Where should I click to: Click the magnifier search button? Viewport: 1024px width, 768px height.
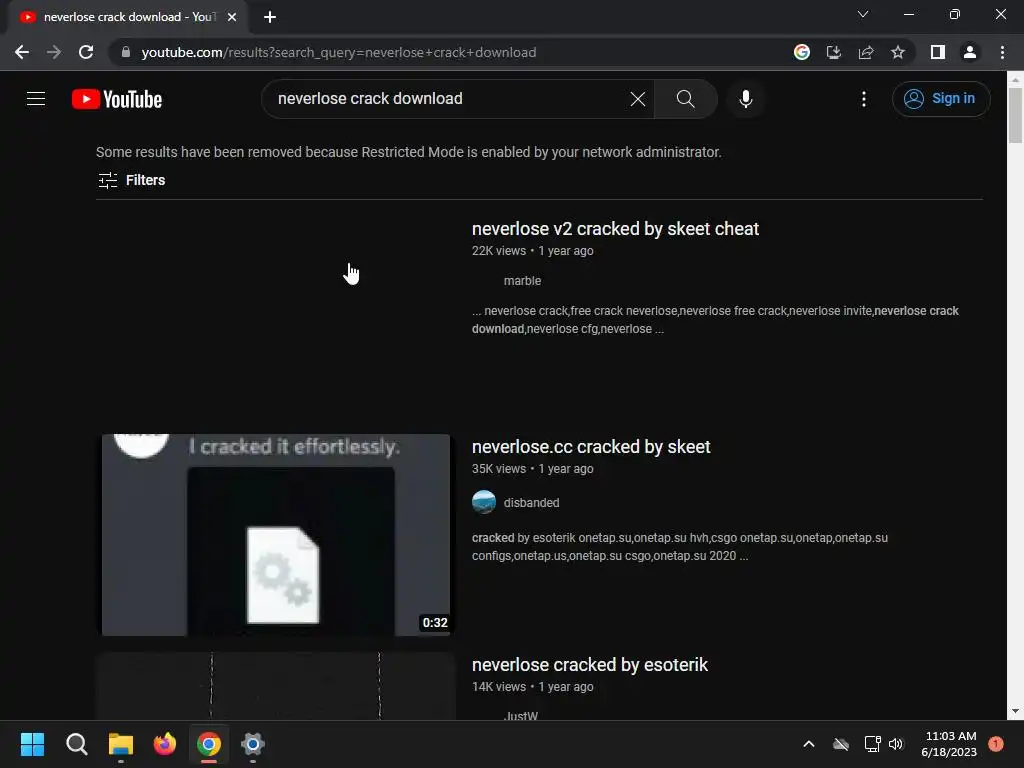(x=685, y=99)
